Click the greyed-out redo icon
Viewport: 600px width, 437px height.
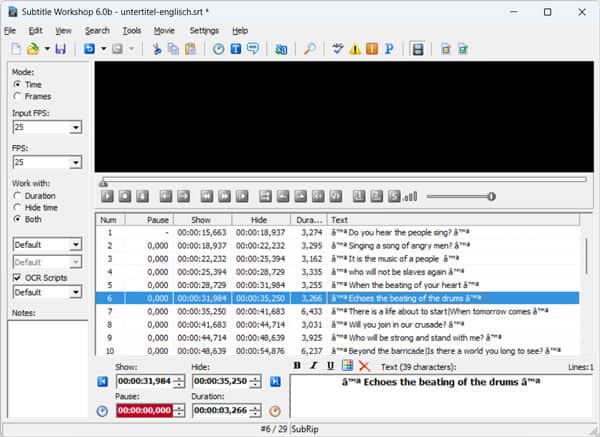pos(117,49)
